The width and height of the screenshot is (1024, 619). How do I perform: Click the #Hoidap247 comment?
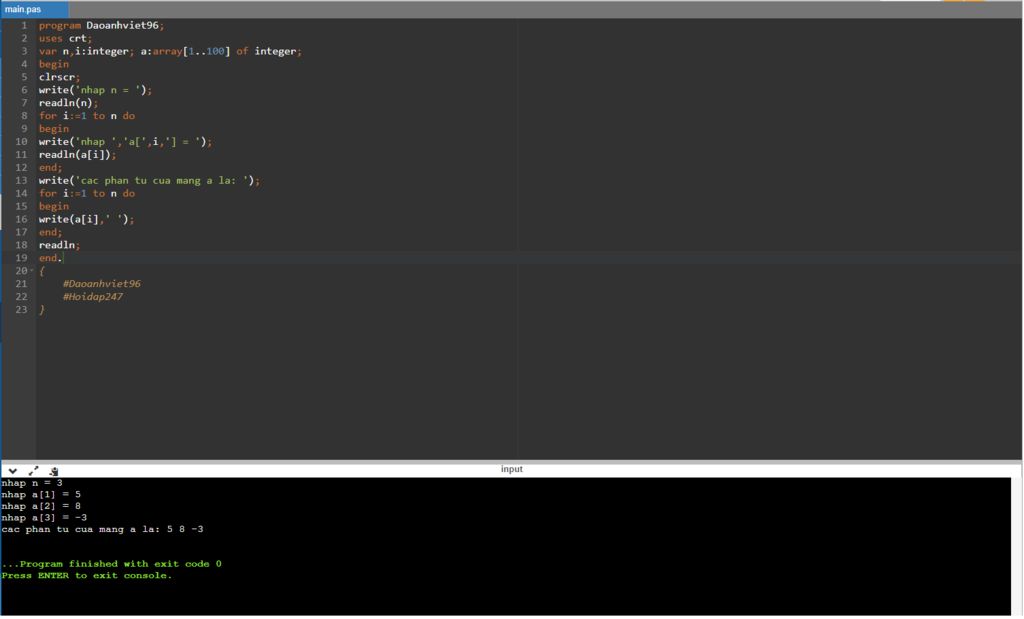point(92,296)
